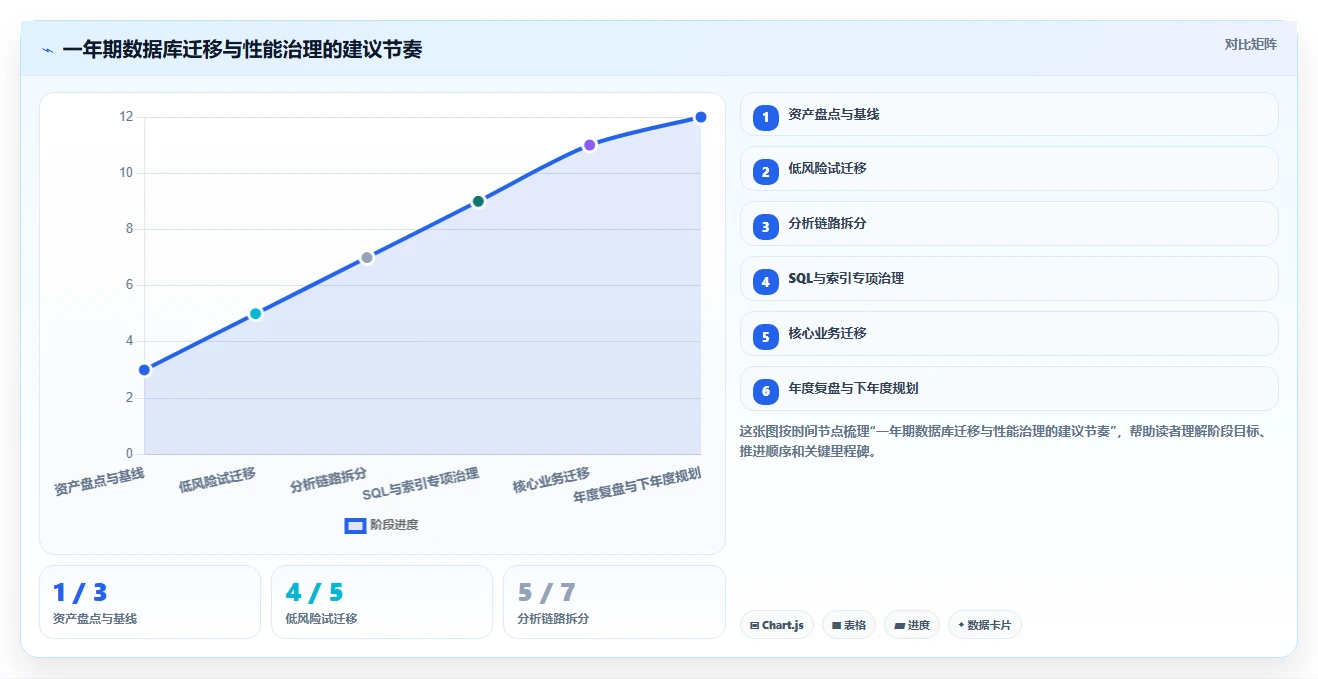
Task: Click x-axis label 资产盘点与基线
Action: tap(99, 482)
